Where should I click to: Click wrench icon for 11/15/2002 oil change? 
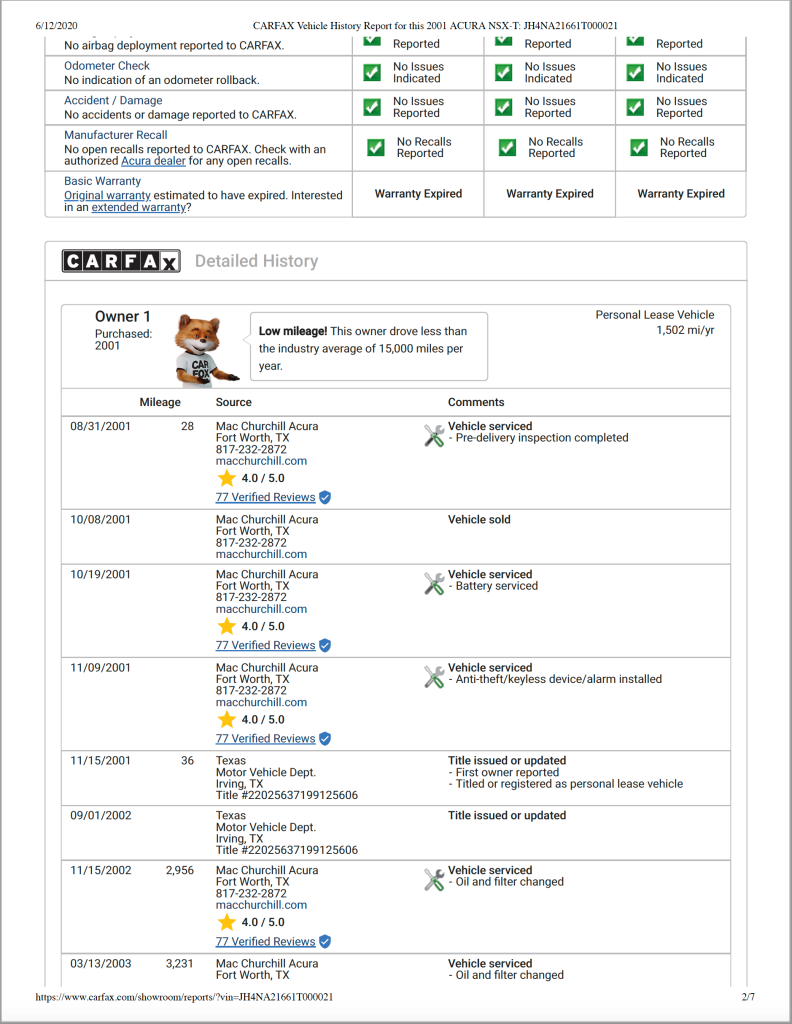click(x=434, y=879)
